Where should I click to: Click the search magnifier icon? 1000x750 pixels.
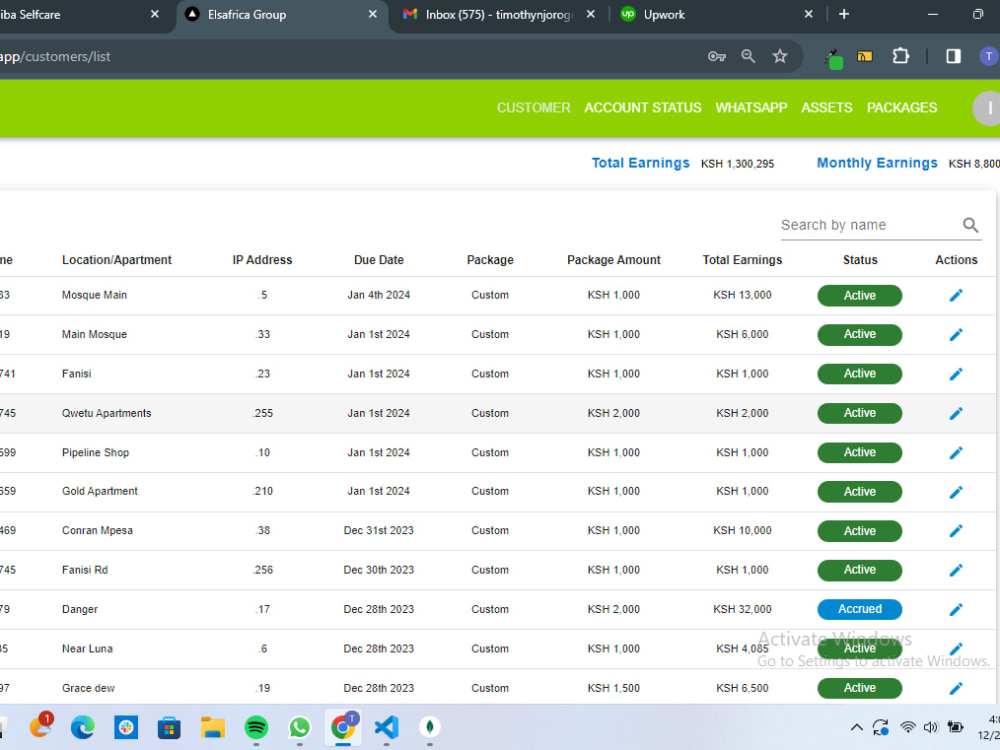(970, 225)
